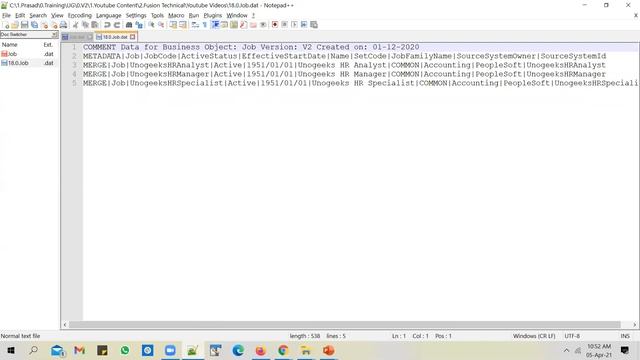Click the Folder as Workspace icon

click(253, 25)
